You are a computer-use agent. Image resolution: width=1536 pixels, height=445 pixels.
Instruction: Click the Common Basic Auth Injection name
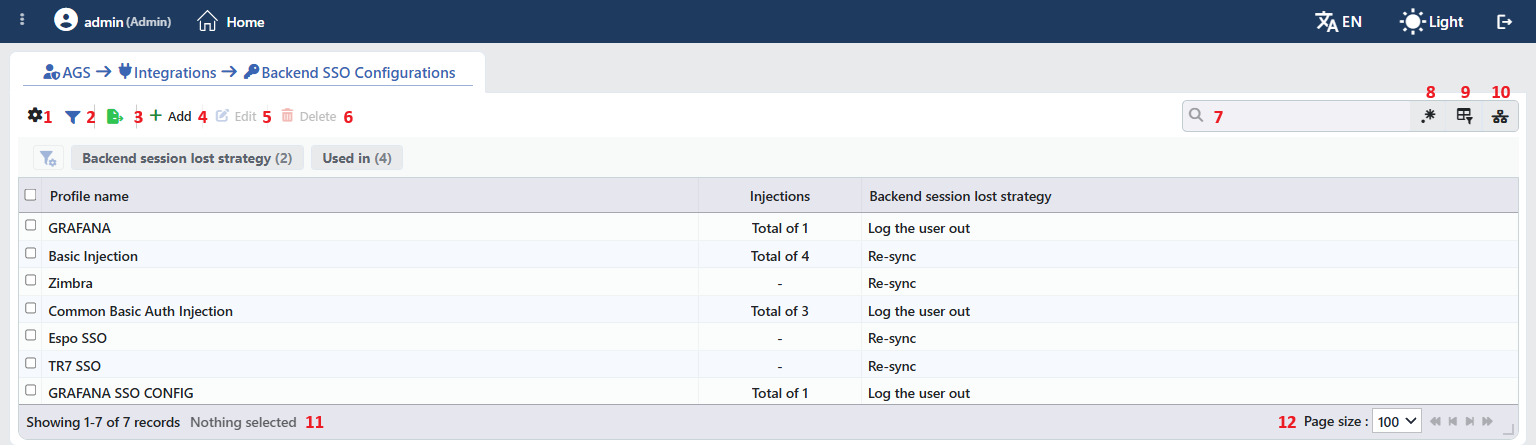point(140,311)
